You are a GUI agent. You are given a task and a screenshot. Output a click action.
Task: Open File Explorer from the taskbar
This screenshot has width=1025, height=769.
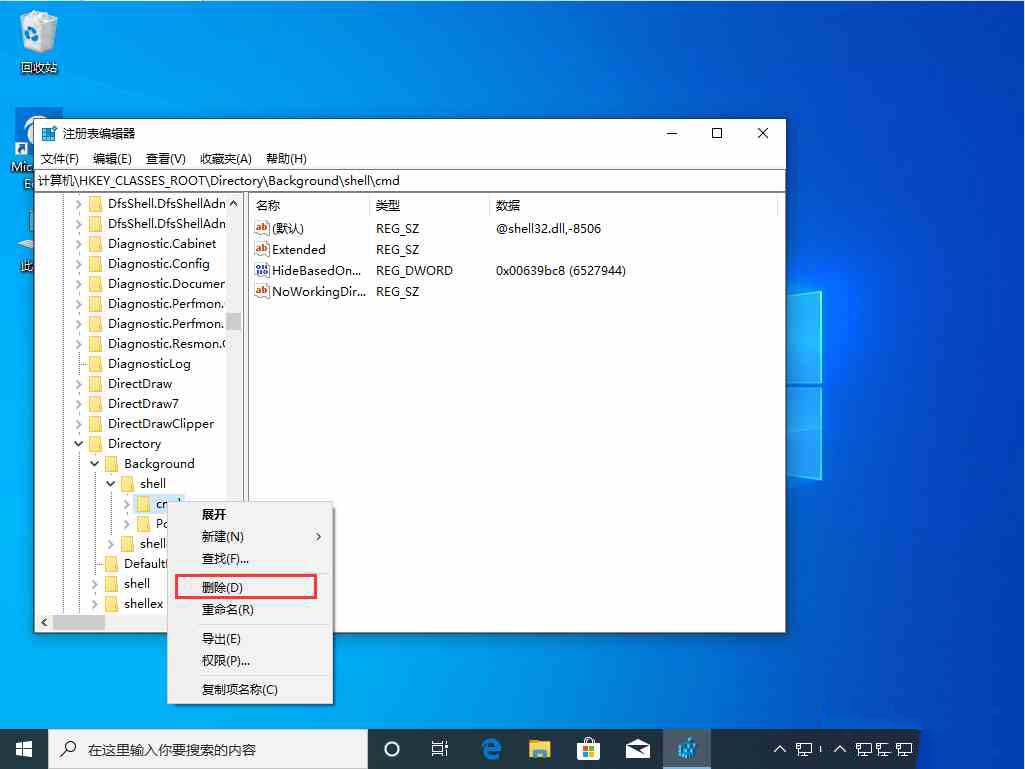tap(539, 749)
